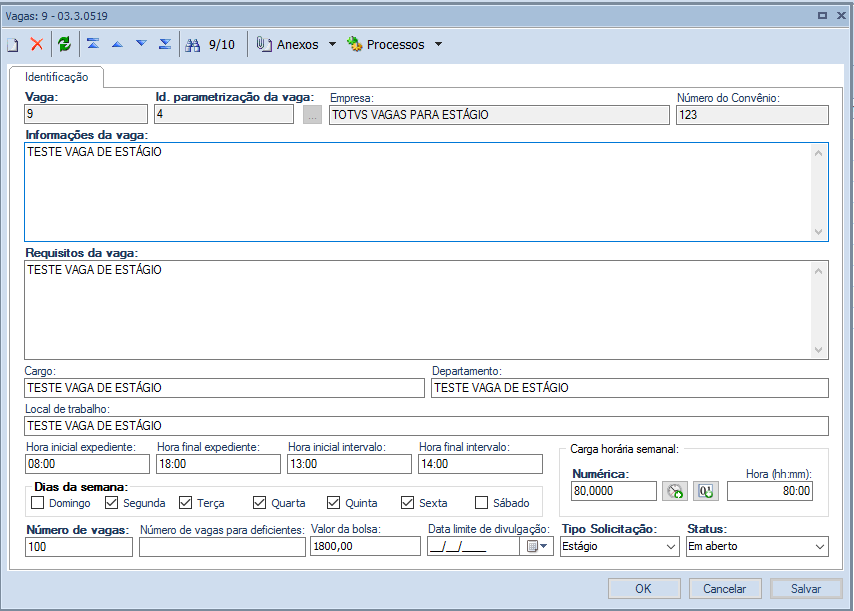Select the Identificação tab
Image resolution: width=854 pixels, height=611 pixels.
pyautogui.click(x=57, y=77)
